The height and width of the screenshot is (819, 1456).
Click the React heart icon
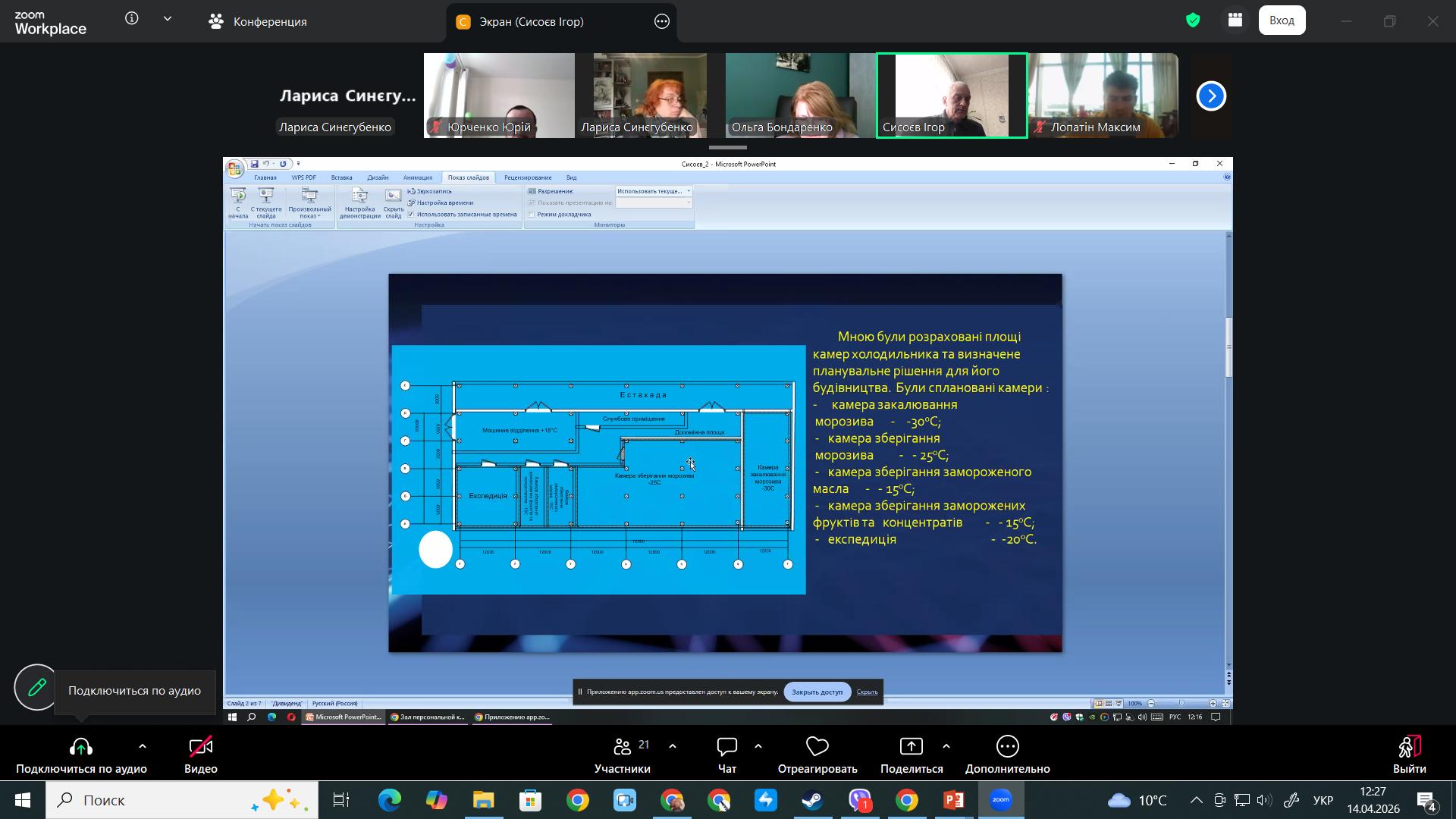(x=817, y=748)
